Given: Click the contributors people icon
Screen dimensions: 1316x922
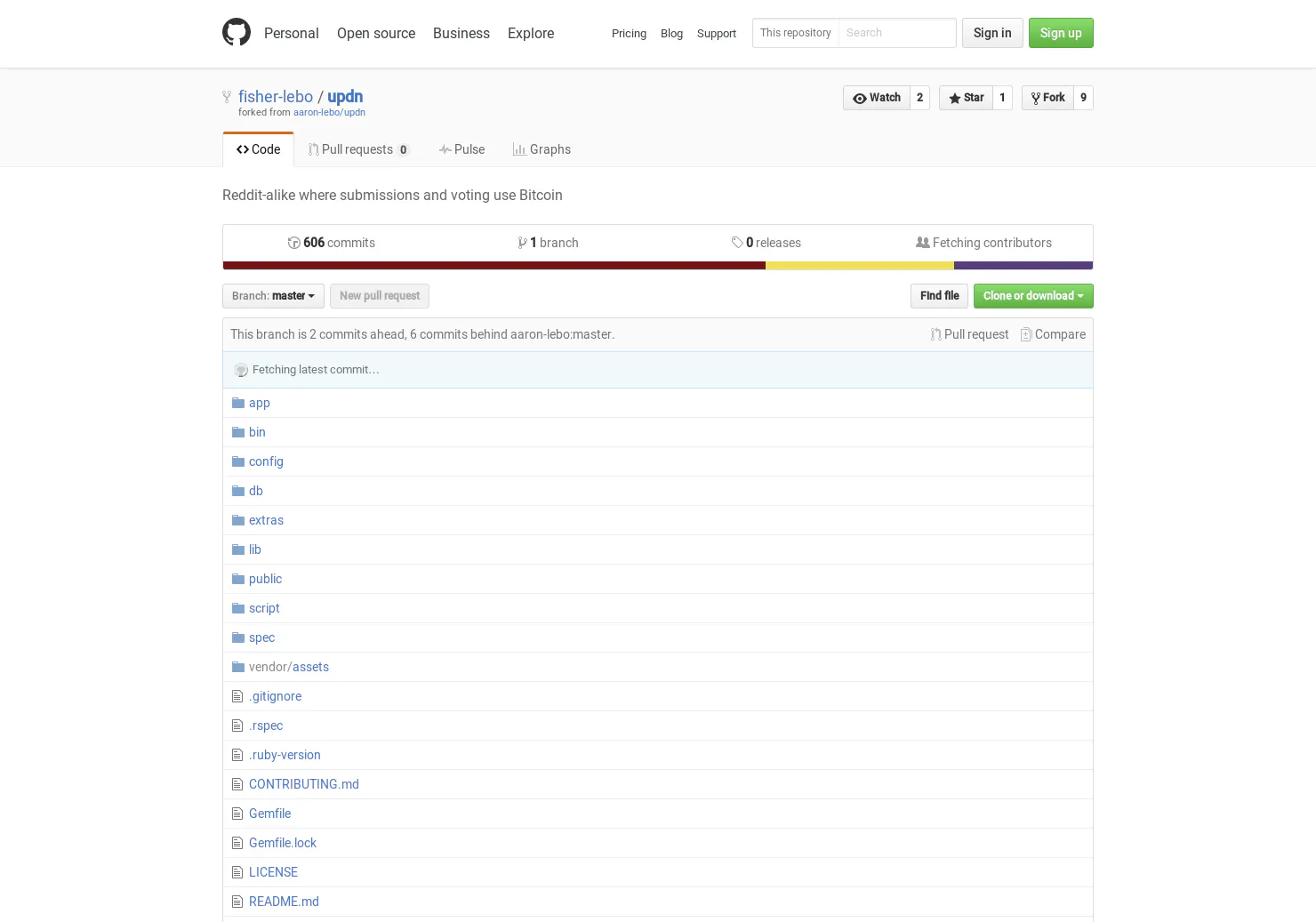Looking at the screenshot, I should (923, 243).
